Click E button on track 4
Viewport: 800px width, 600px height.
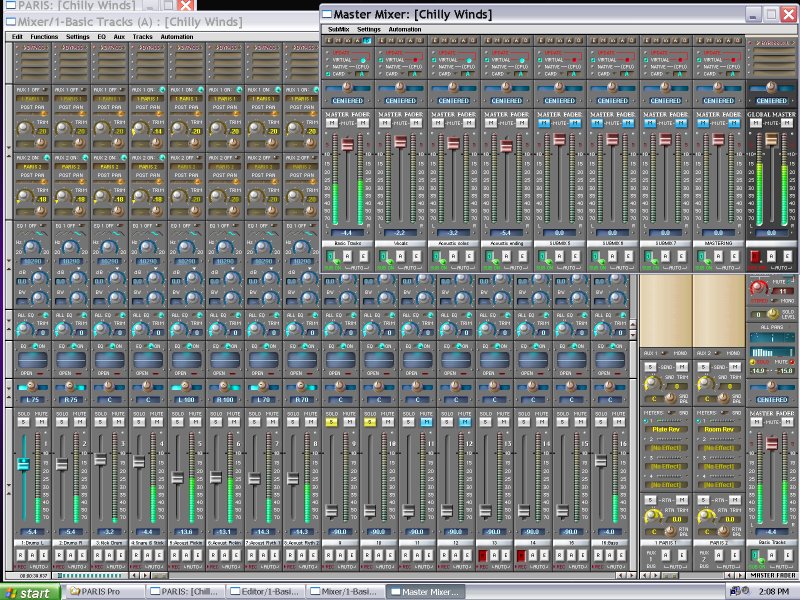pyautogui.click(x=159, y=555)
